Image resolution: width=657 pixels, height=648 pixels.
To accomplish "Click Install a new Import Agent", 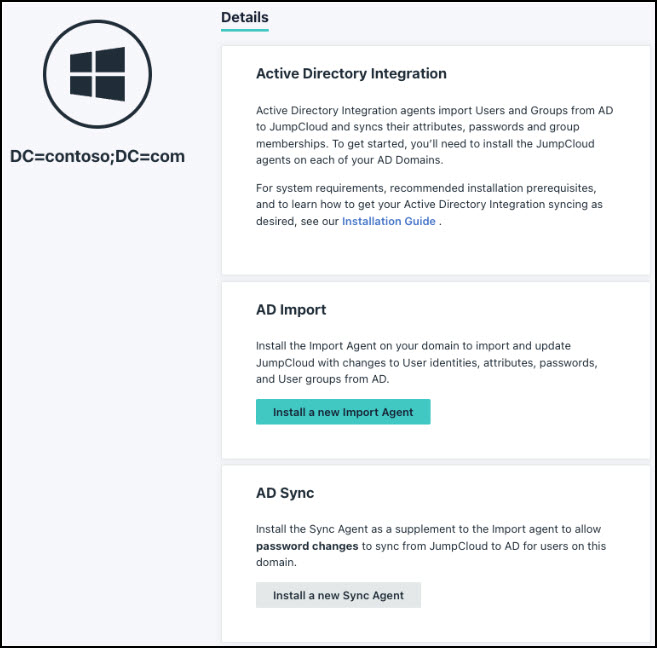I will 343,412.
